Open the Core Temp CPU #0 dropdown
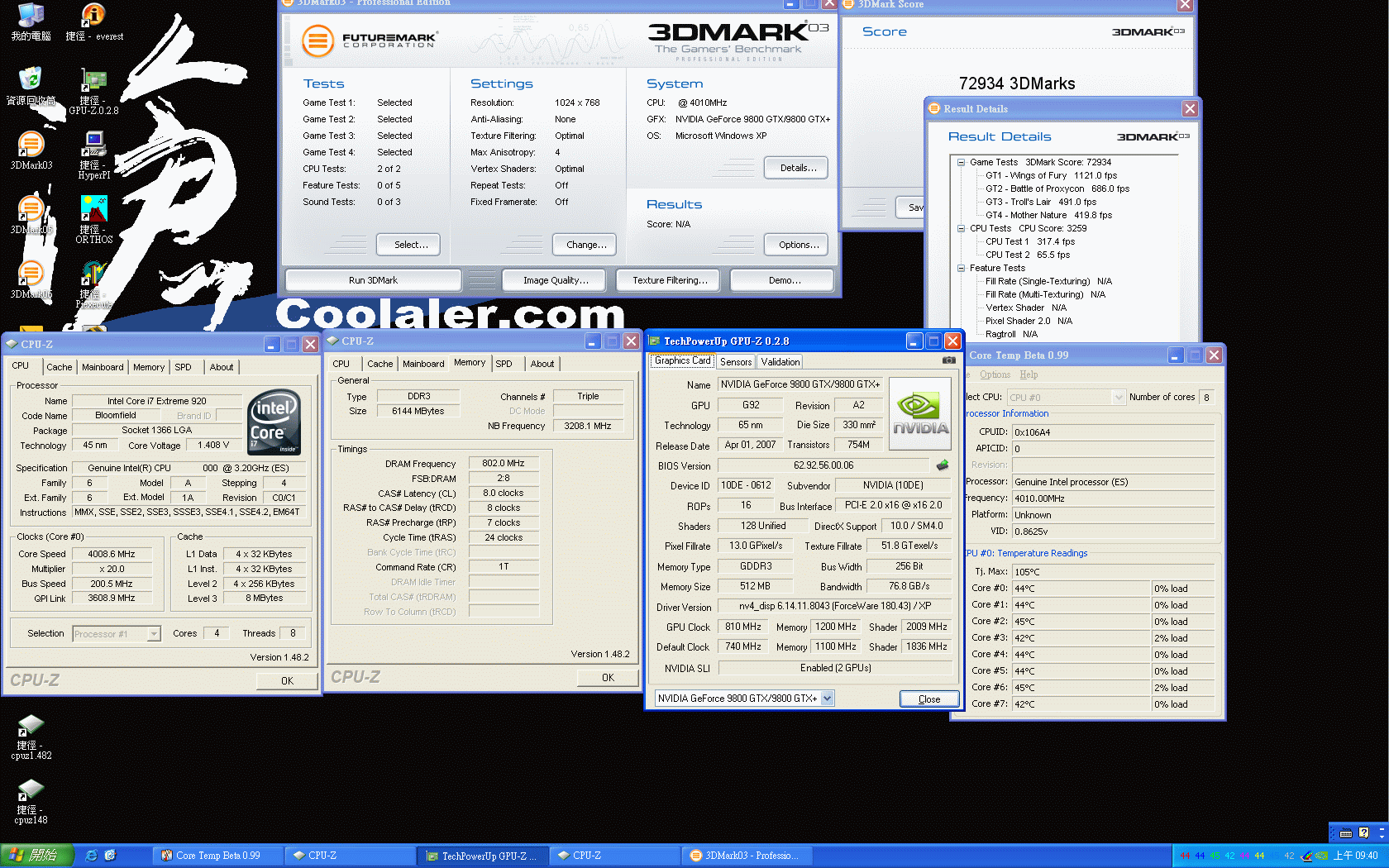Viewport: 1389px width, 868px height. pos(1119,398)
